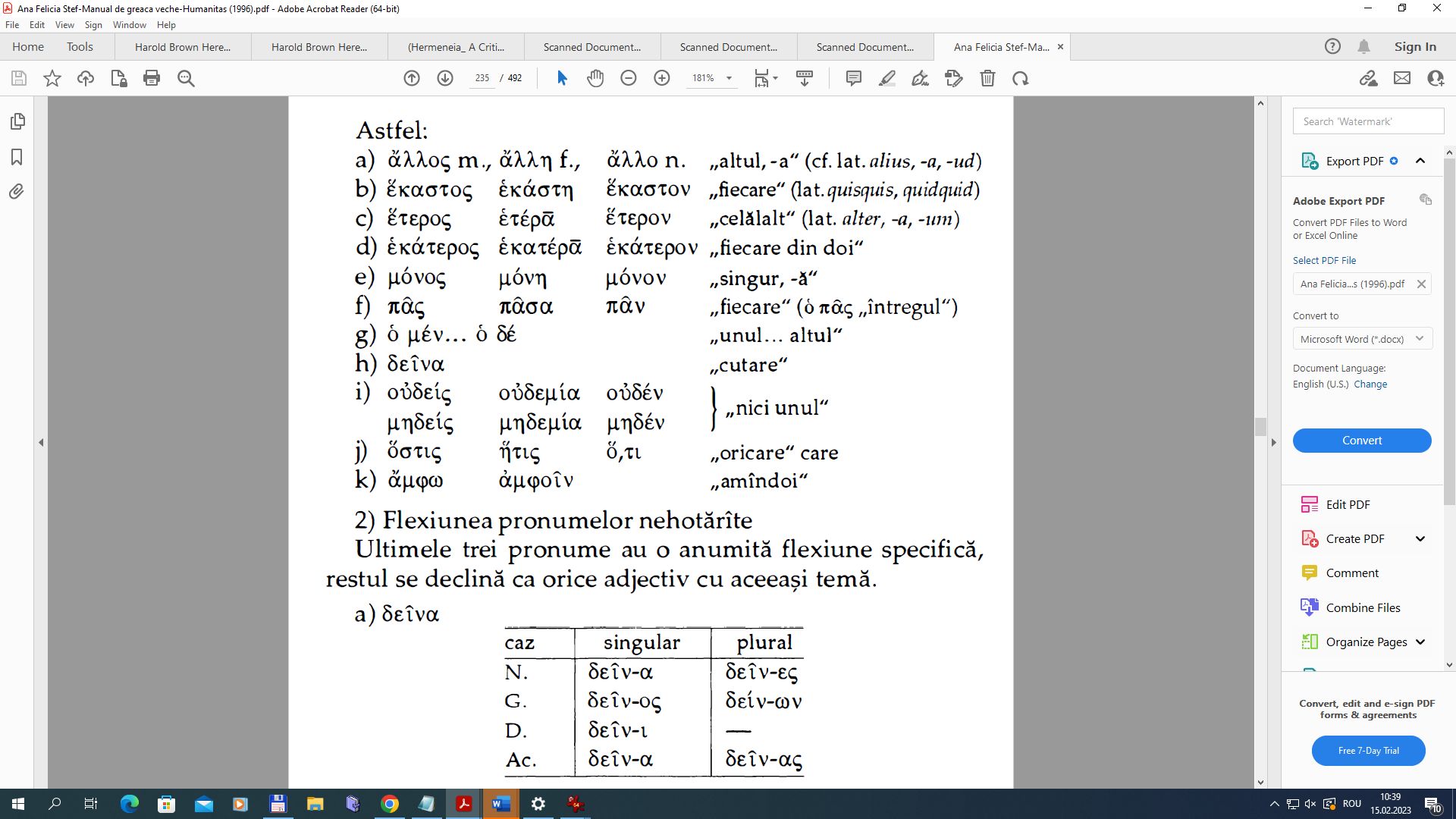The image size is (1456, 819).
Task: Open the Window menu
Action: 130,24
